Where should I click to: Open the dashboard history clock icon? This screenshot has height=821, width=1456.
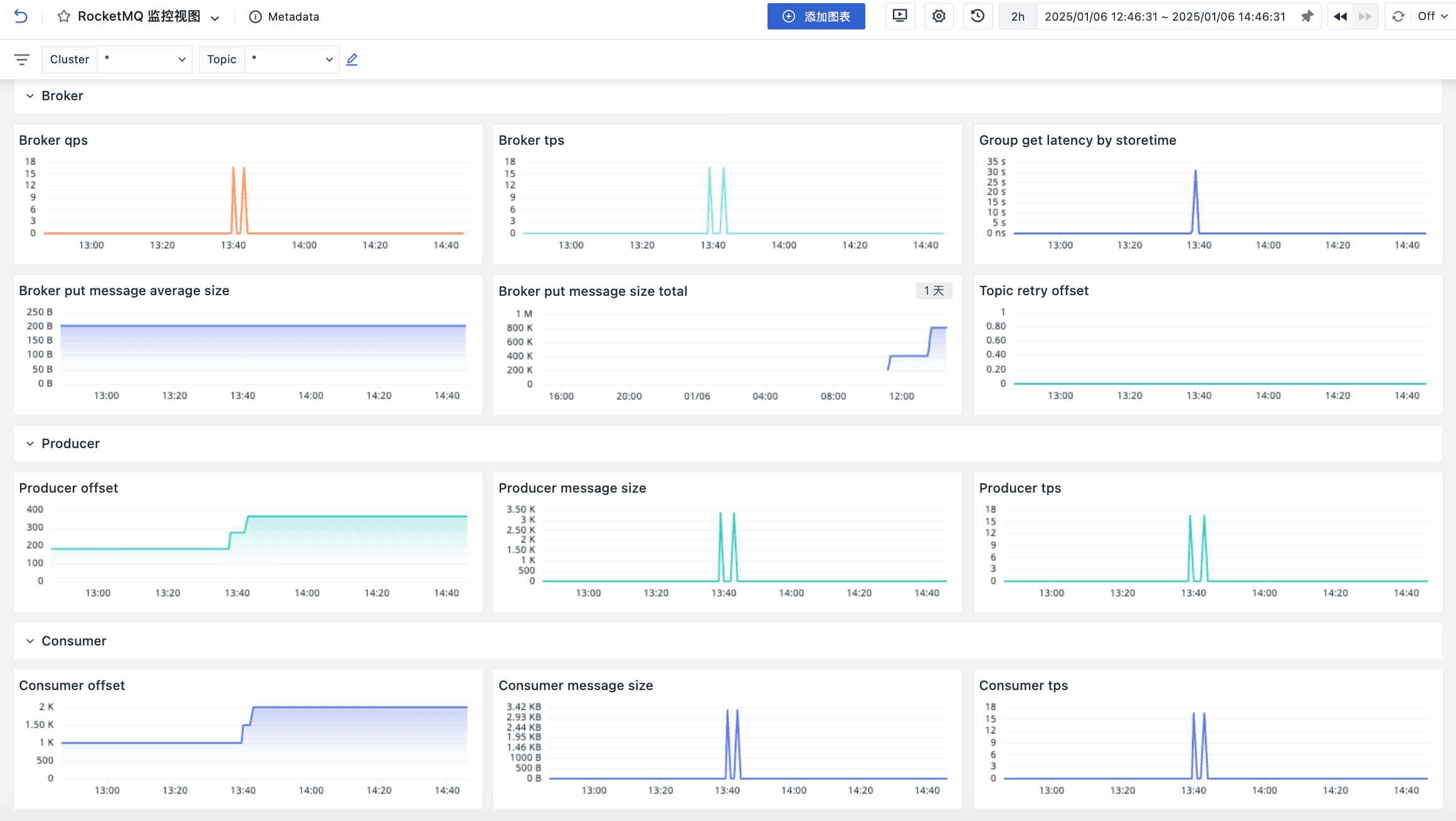click(978, 16)
